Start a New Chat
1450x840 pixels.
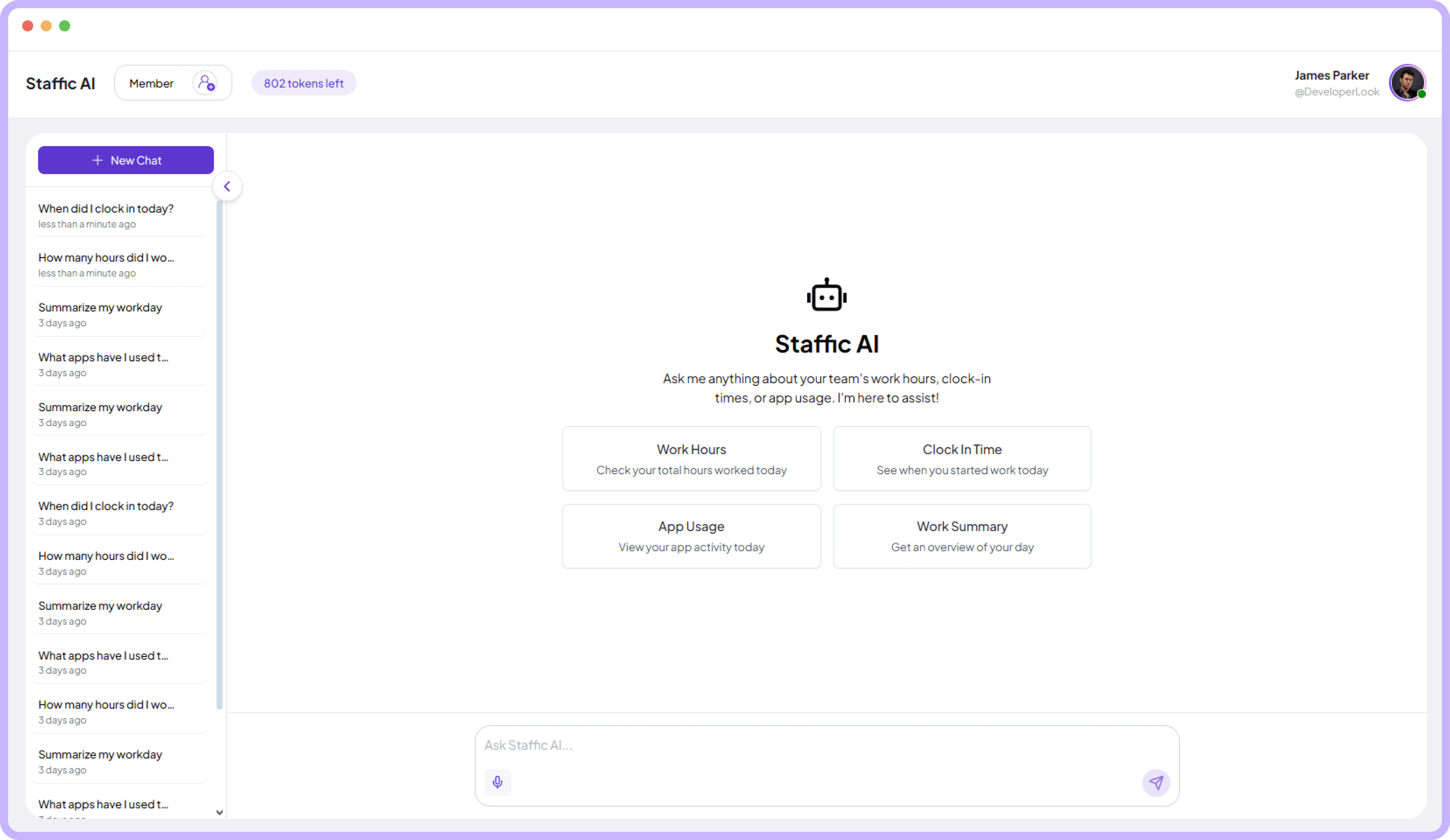pos(126,160)
